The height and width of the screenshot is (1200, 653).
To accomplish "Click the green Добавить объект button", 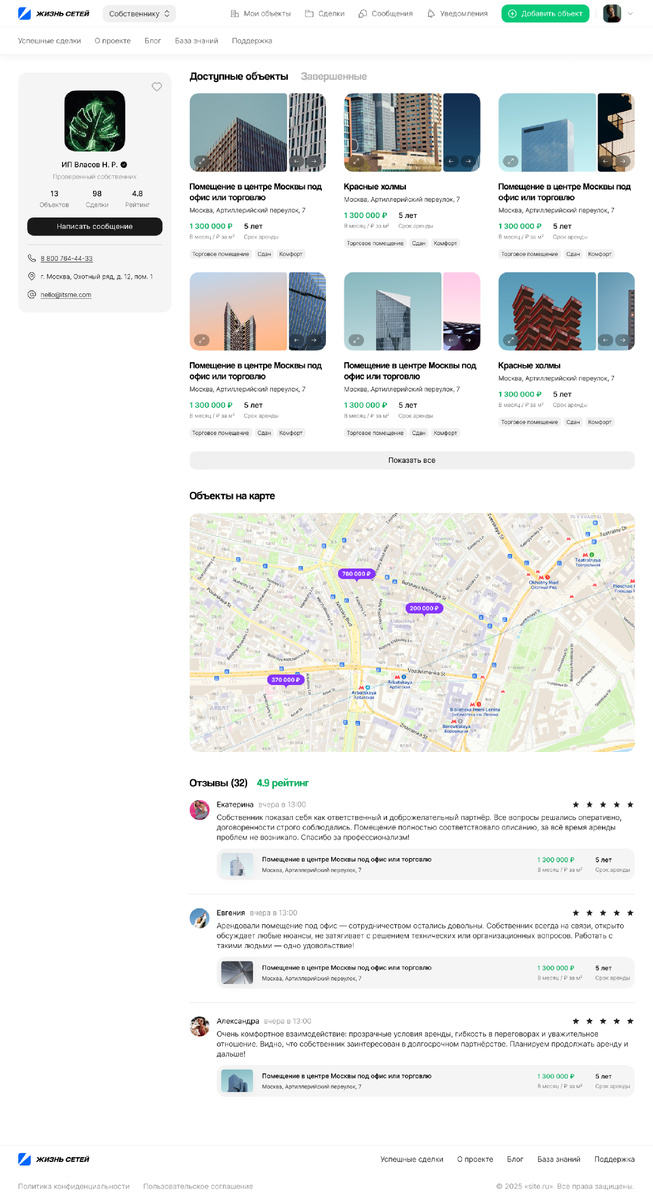I will click(545, 14).
